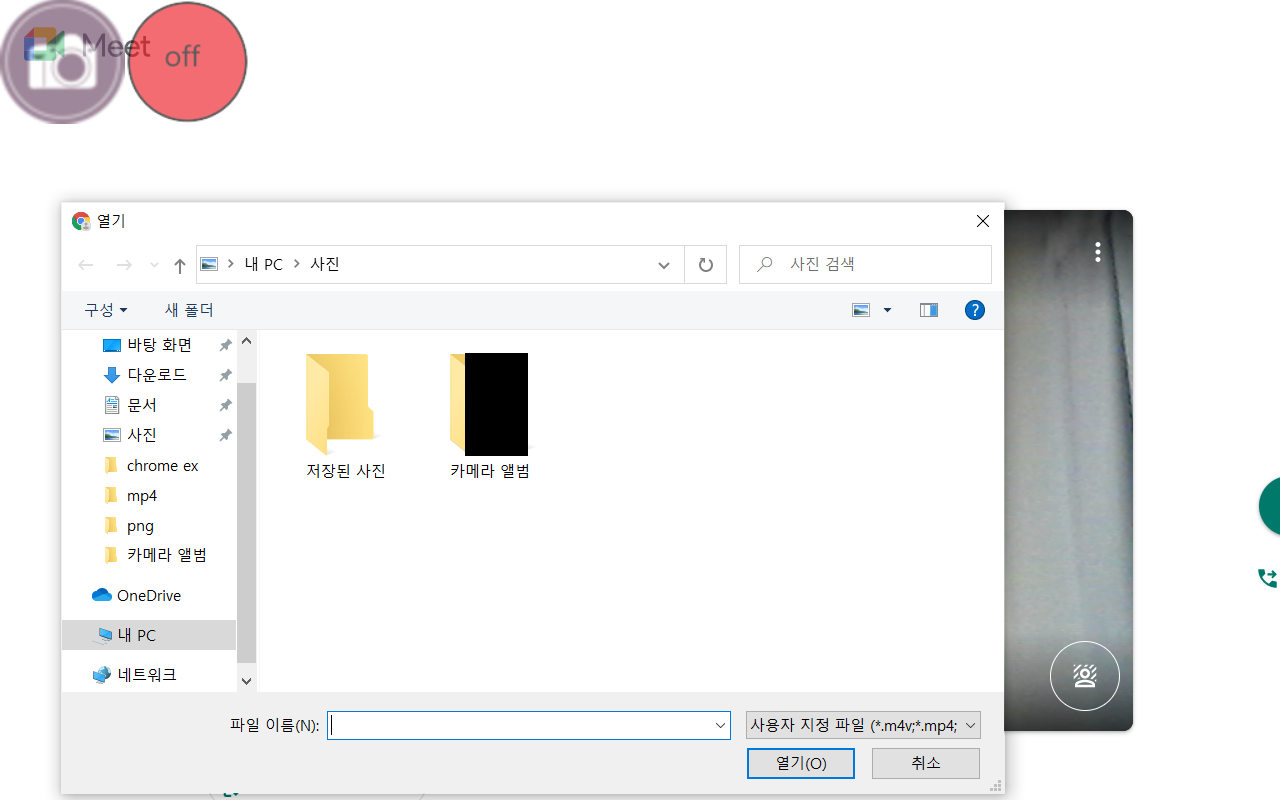Screen dimensions: 1280x800
Task: Open view options dropdown arrow
Action: pyautogui.click(x=887, y=310)
